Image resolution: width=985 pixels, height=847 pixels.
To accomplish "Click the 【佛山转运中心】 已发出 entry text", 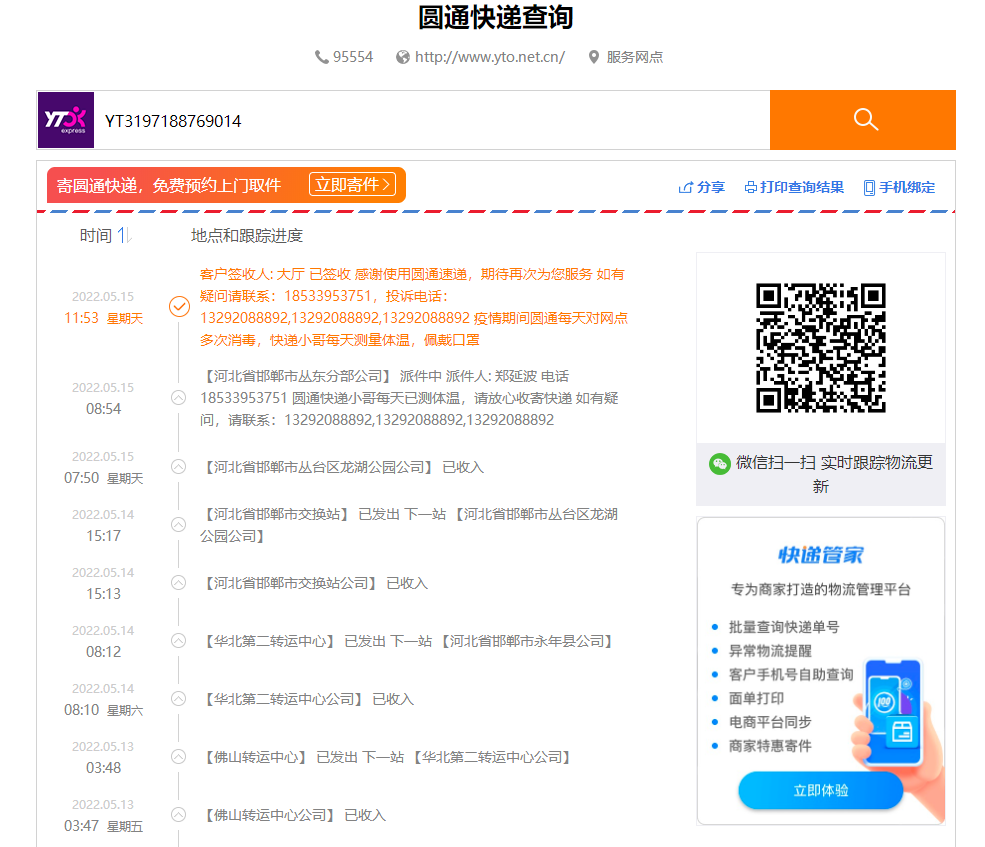I will (x=386, y=757).
